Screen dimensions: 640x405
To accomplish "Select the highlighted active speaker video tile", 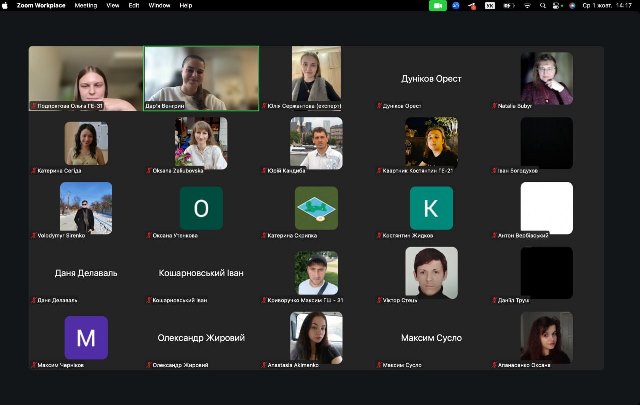I will point(201,76).
